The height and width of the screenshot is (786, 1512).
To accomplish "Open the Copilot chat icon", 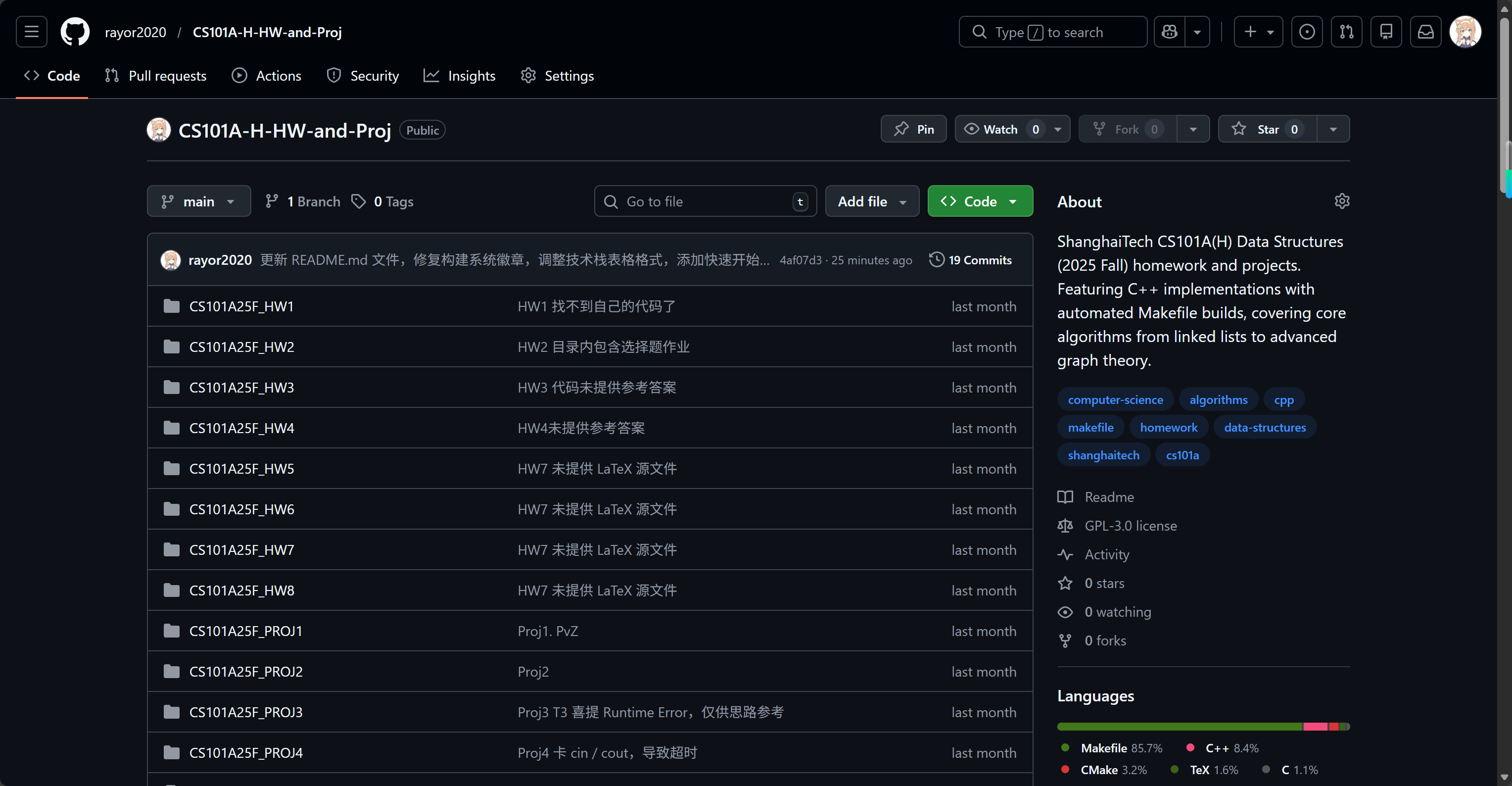I will tap(1169, 32).
